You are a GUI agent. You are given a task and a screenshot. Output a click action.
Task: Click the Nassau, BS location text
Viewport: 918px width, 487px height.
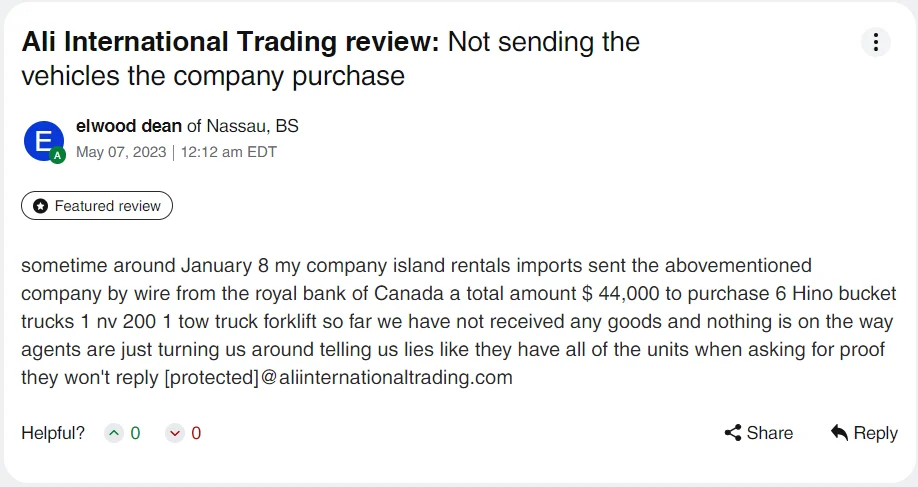pos(252,126)
